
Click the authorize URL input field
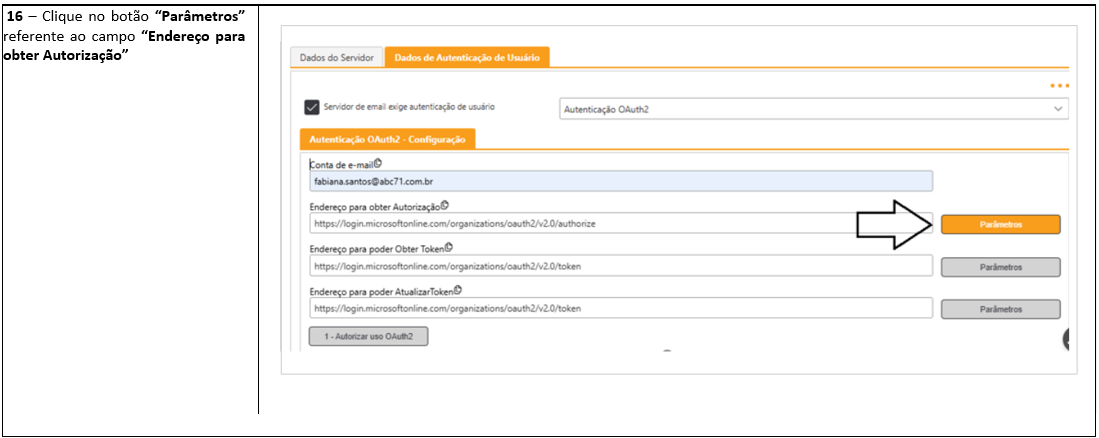pos(620,224)
